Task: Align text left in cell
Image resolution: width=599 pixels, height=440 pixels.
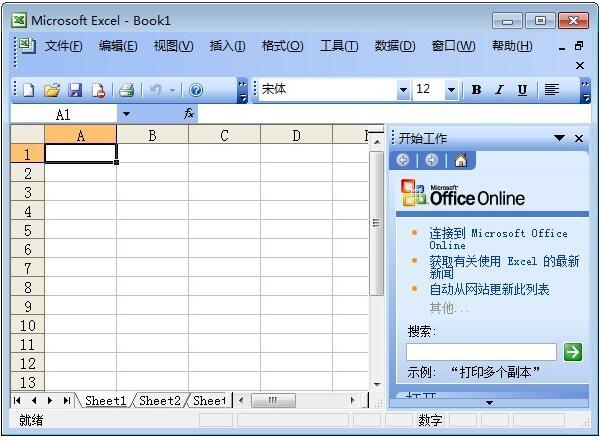Action: 552,90
